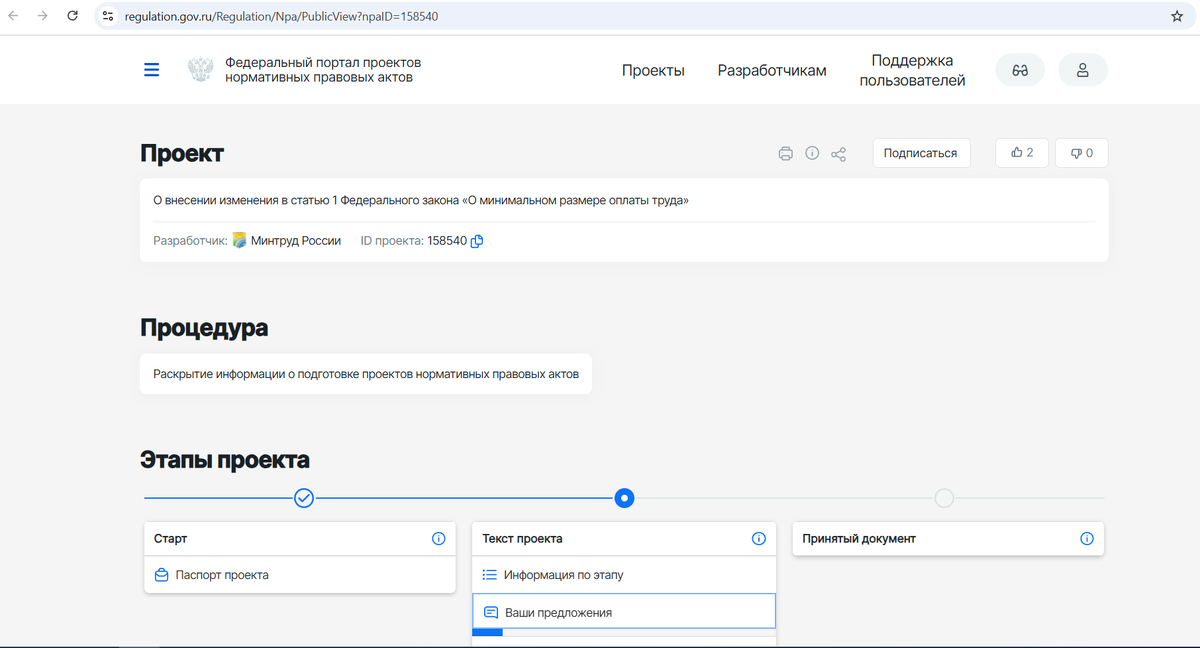Screen dimensions: 1200x648
Task: Click the info icon next to print
Action: pos(812,153)
